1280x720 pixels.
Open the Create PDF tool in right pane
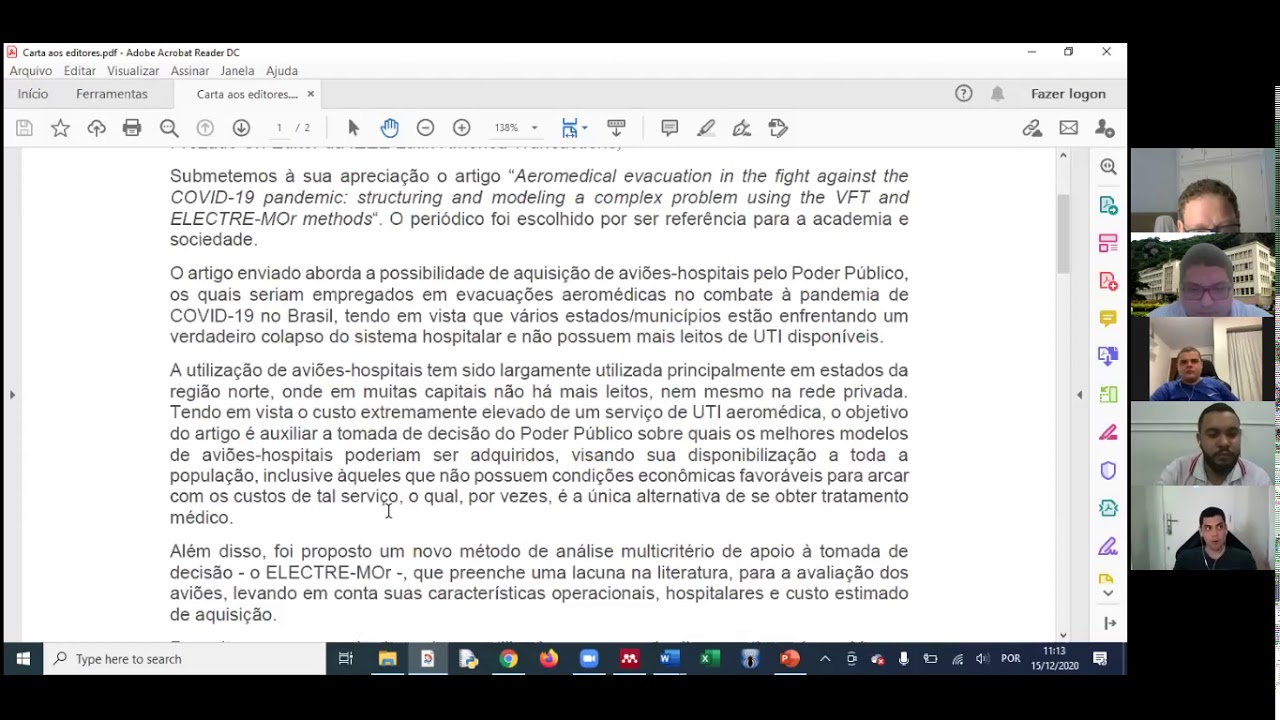coord(1108,281)
